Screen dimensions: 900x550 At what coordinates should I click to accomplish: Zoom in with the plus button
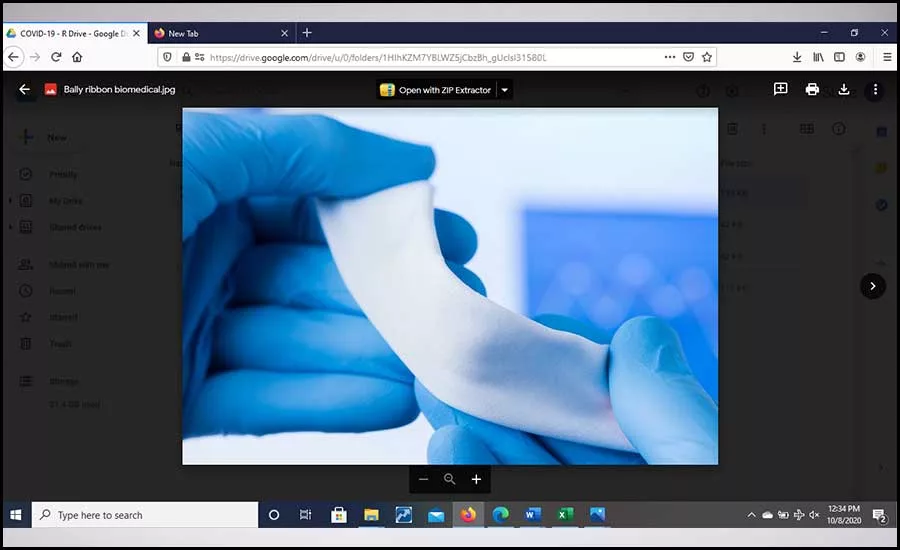point(476,479)
